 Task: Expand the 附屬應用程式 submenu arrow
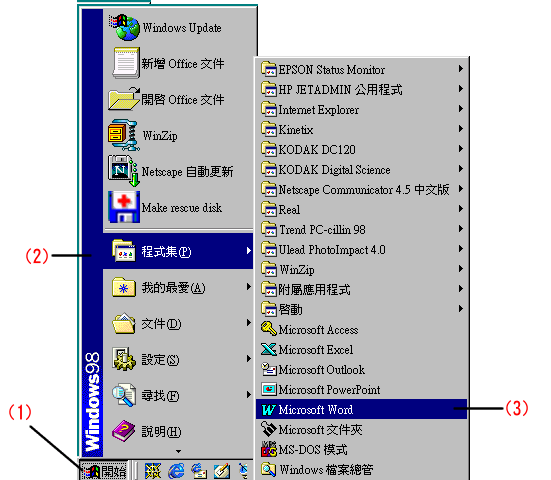461,289
